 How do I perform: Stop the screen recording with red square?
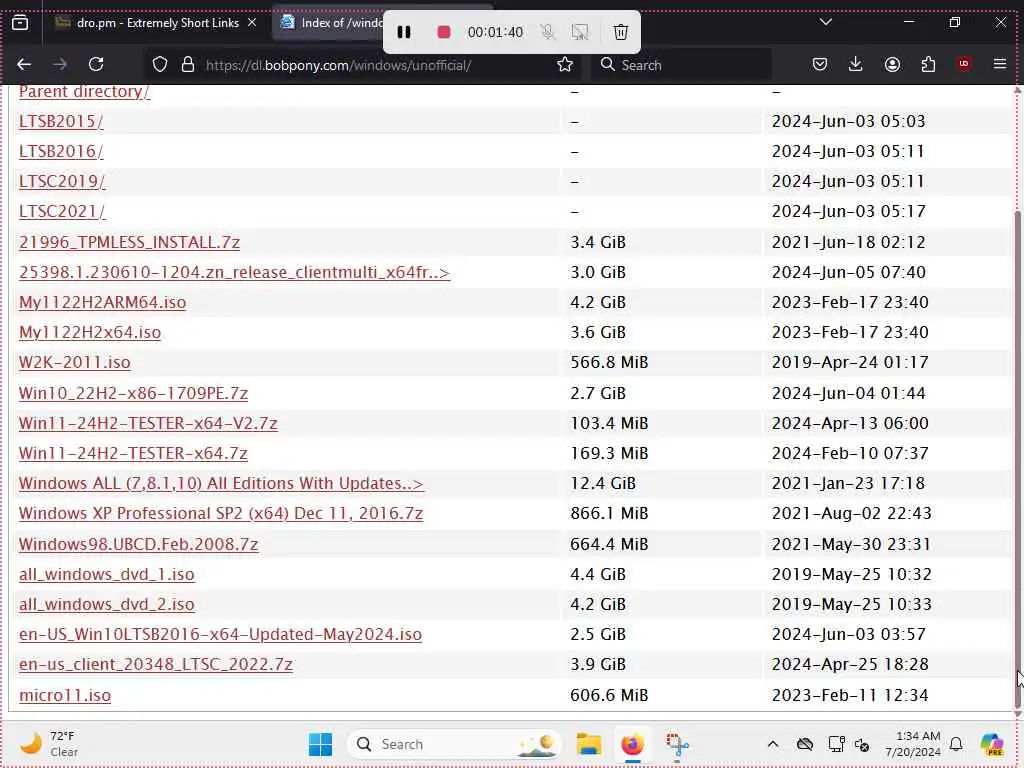pos(443,32)
